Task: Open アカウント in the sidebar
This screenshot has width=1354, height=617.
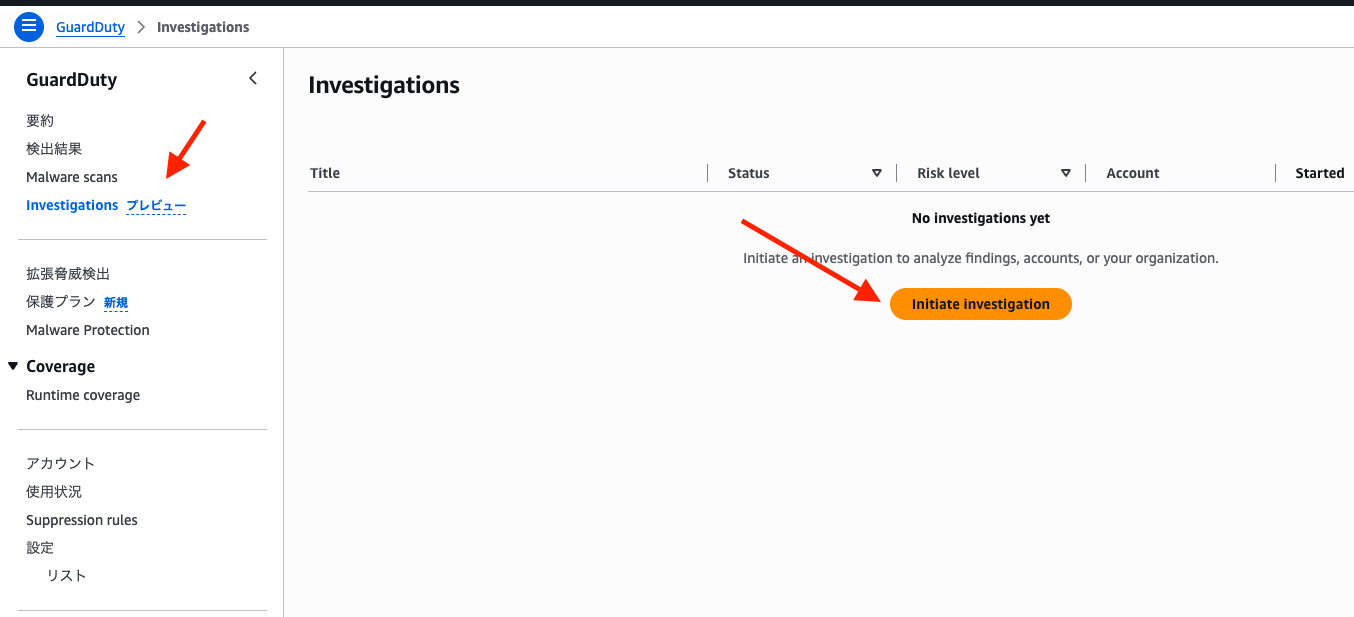Action: tap(61, 464)
